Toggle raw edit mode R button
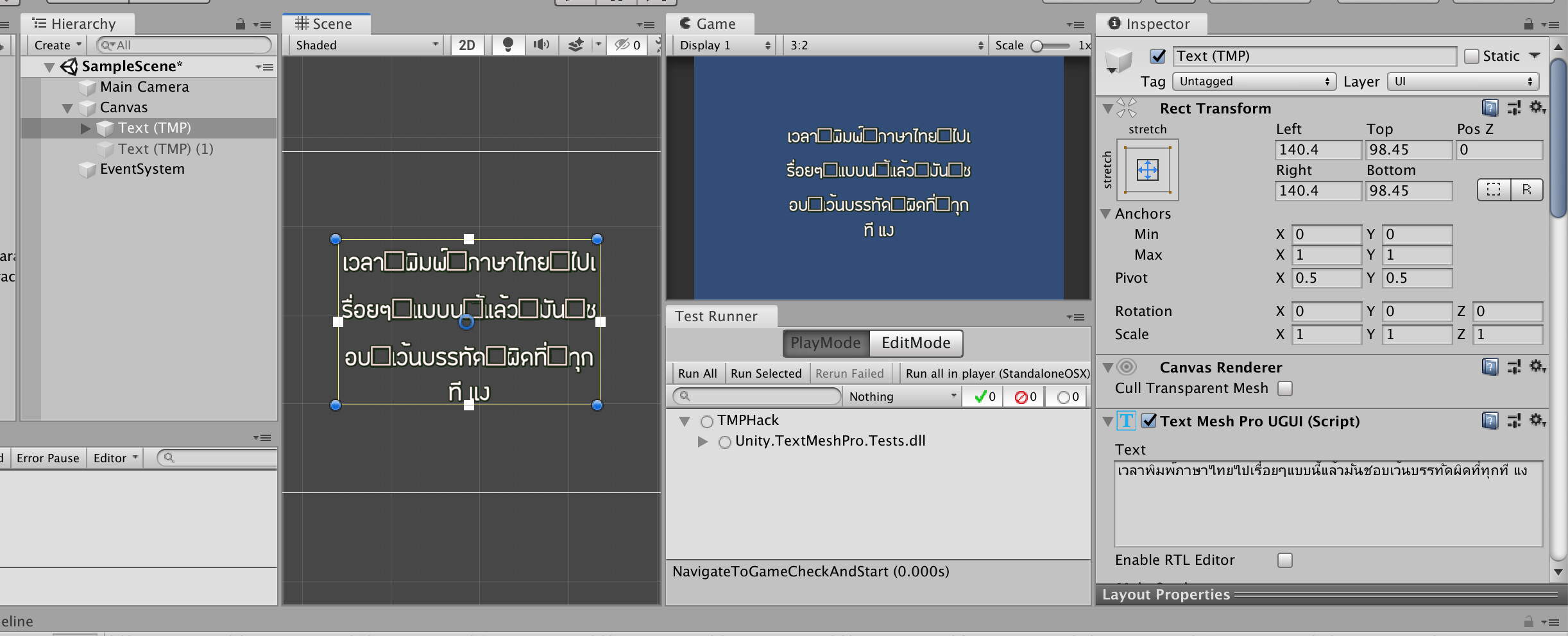The image size is (1568, 636). 1526,190
